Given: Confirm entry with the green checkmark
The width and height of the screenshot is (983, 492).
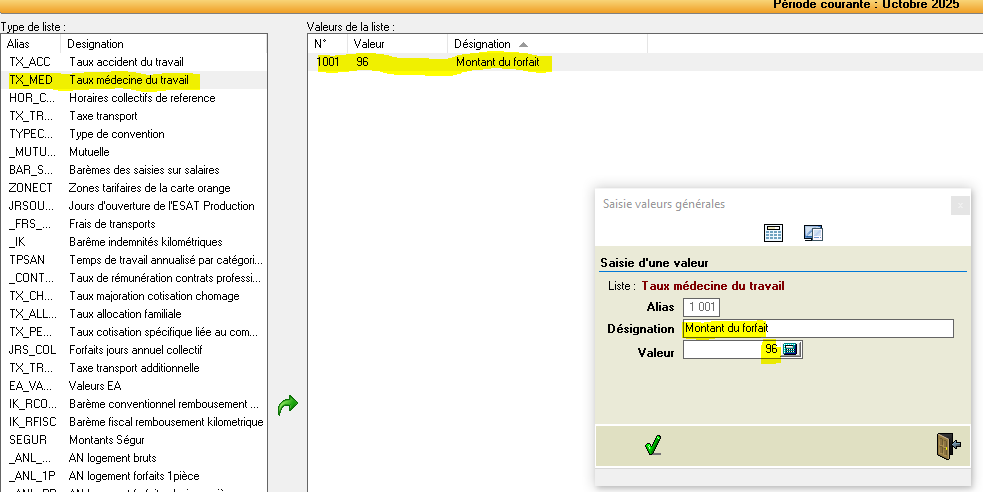Looking at the screenshot, I should (x=653, y=445).
